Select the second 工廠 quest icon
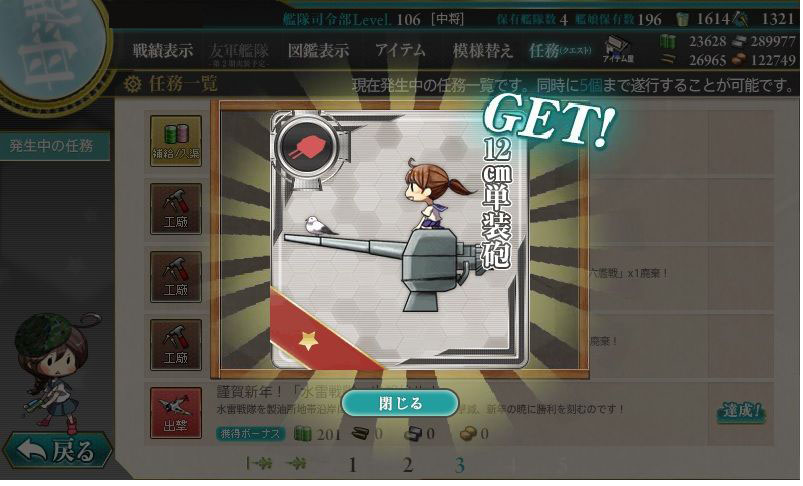 pyautogui.click(x=176, y=277)
